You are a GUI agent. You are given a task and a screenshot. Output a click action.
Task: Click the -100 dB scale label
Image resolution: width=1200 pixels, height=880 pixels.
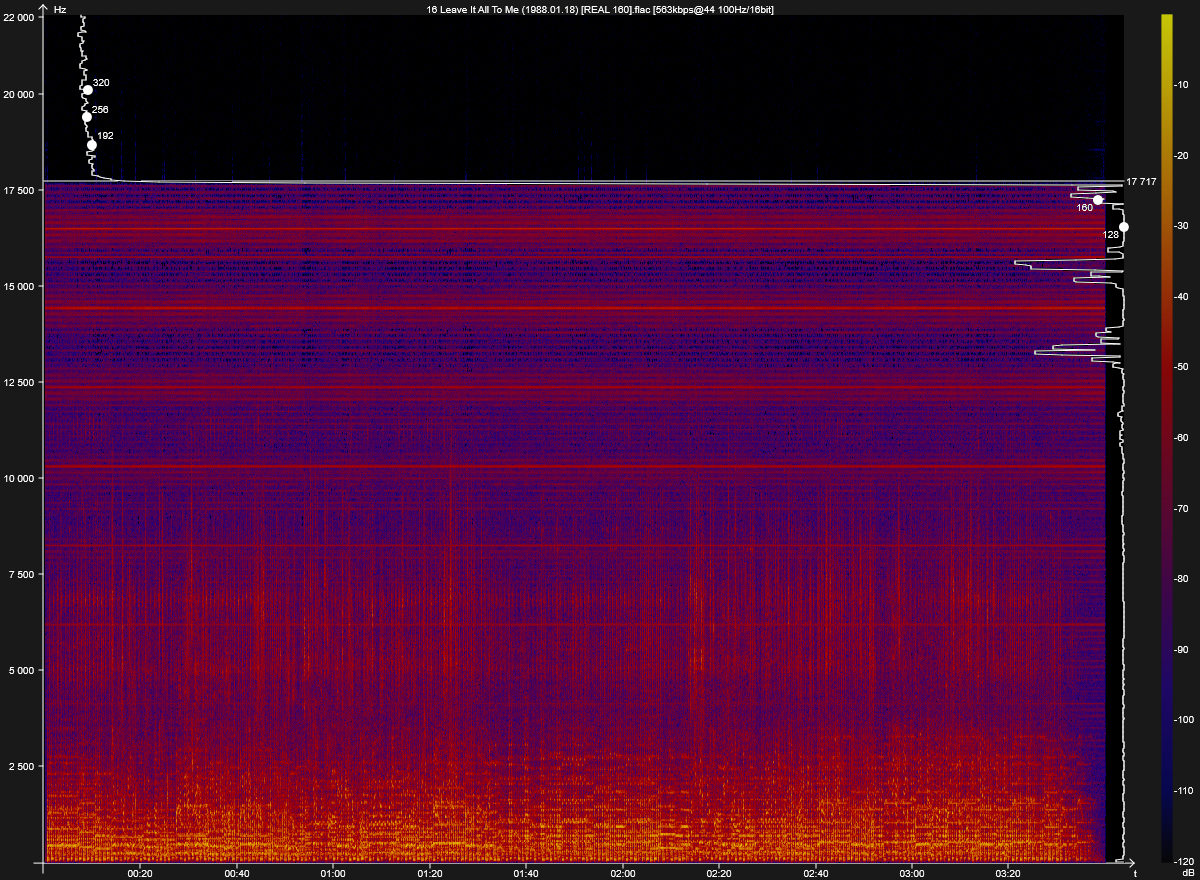1186,720
